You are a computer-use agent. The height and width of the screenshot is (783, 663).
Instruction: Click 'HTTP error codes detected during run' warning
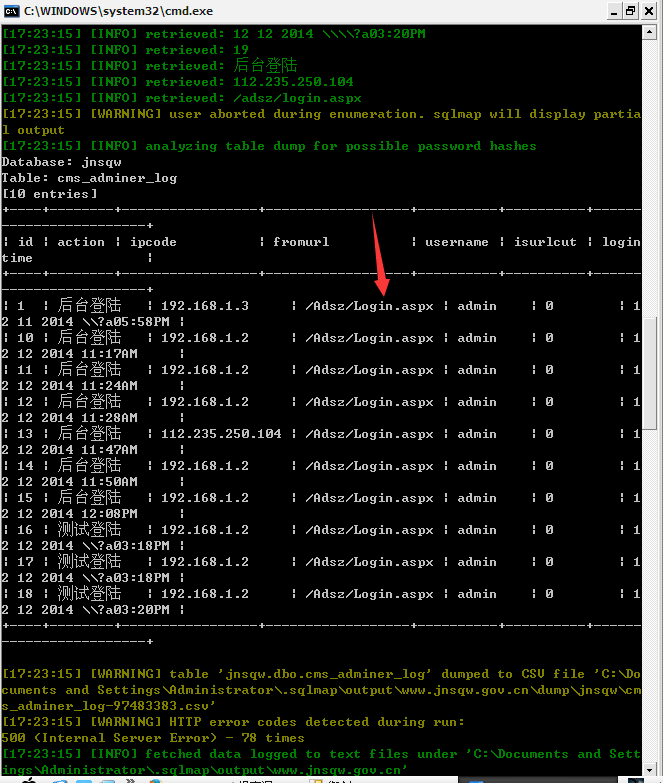coord(233,722)
